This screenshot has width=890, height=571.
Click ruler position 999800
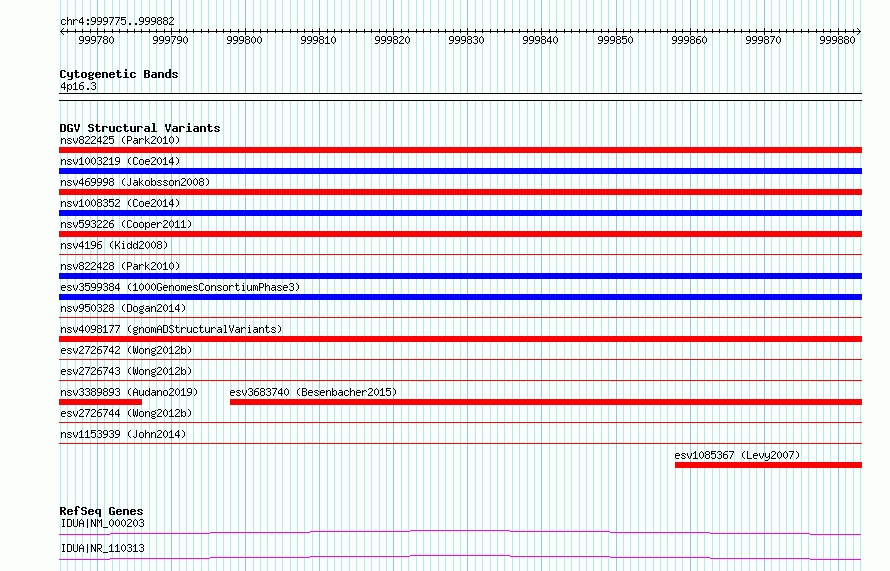pyautogui.click(x=245, y=40)
